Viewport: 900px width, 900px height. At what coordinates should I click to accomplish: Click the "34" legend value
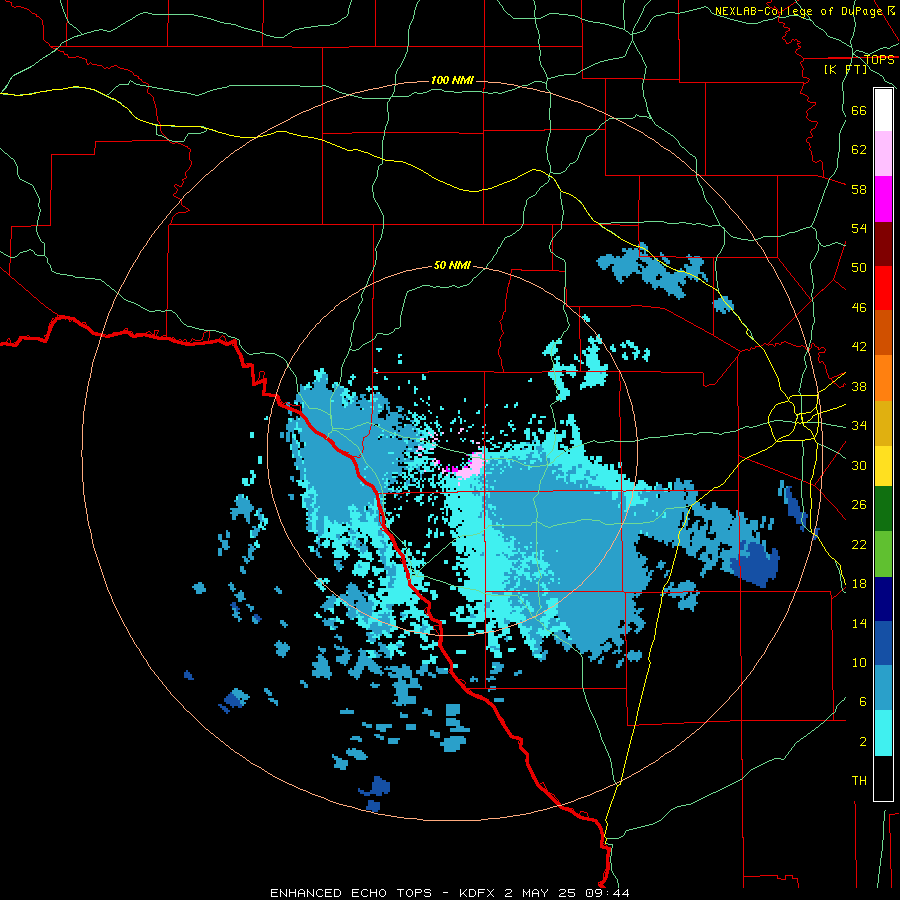tap(859, 426)
